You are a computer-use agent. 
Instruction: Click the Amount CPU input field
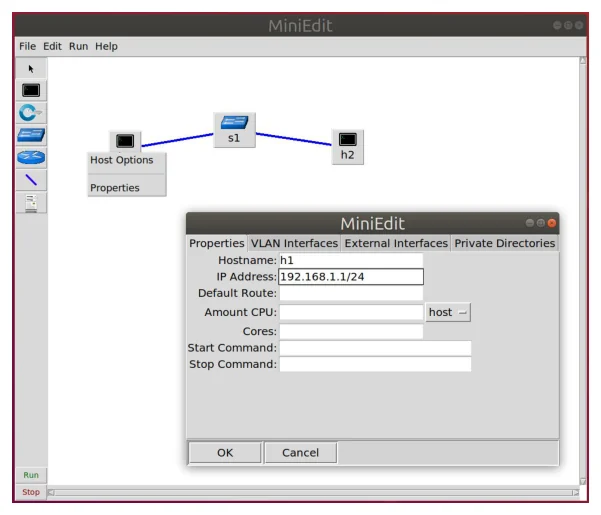click(351, 312)
